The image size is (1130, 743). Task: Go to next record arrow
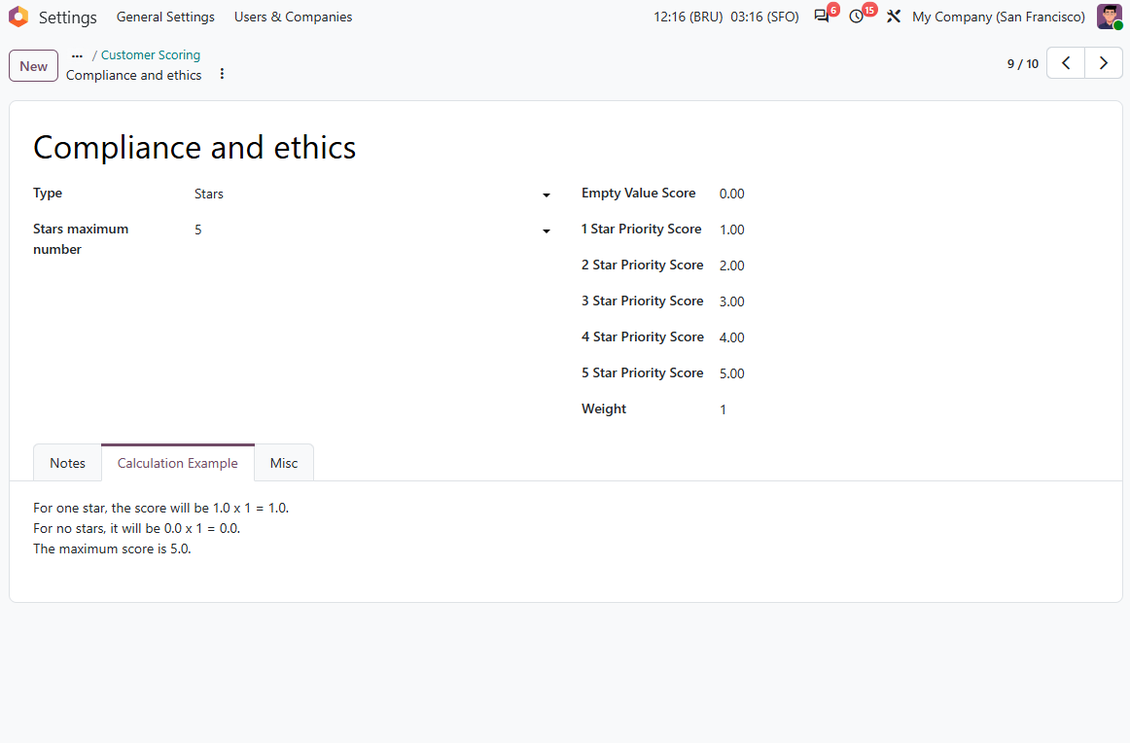(1103, 63)
